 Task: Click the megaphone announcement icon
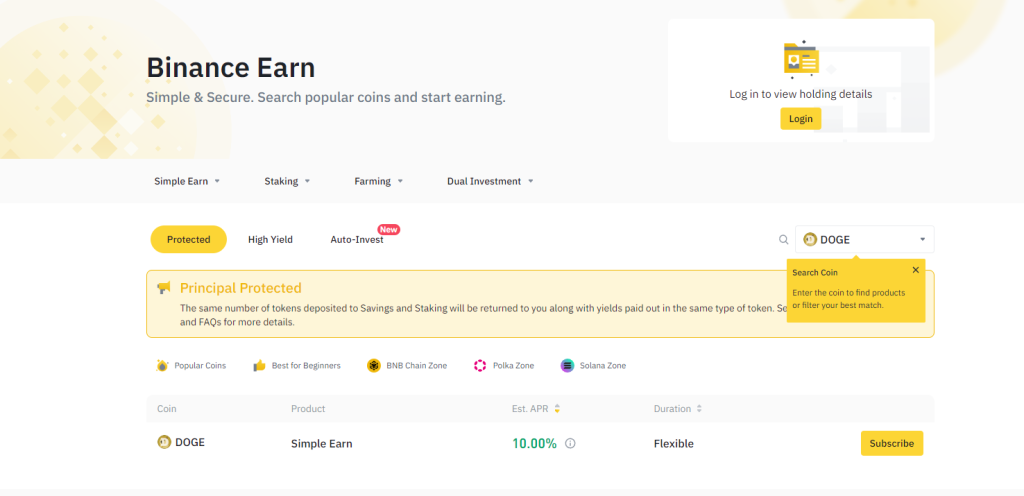(163, 288)
